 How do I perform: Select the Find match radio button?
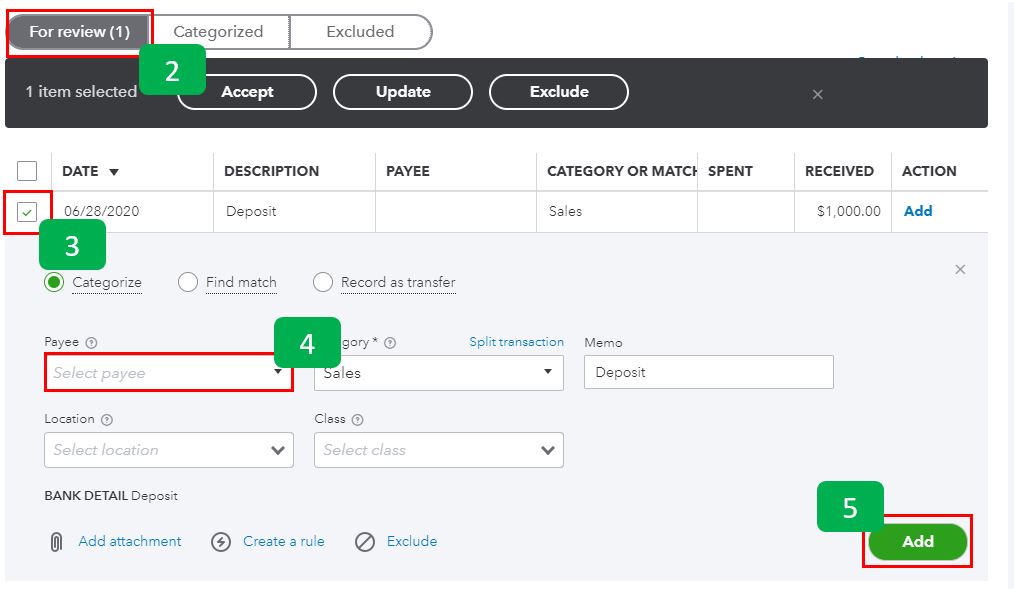188,282
